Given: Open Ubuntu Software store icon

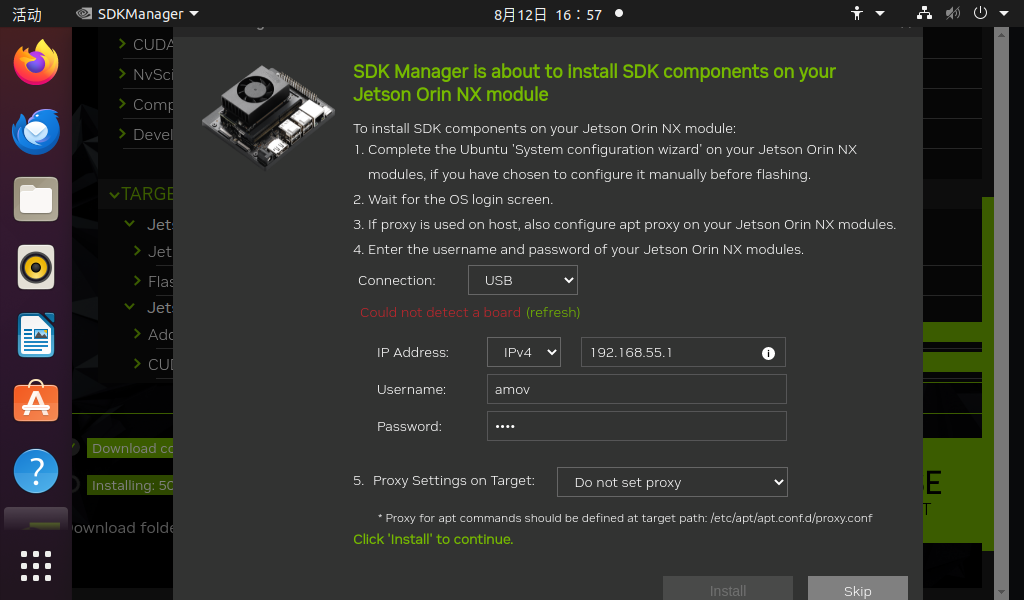Looking at the screenshot, I should tap(36, 402).
